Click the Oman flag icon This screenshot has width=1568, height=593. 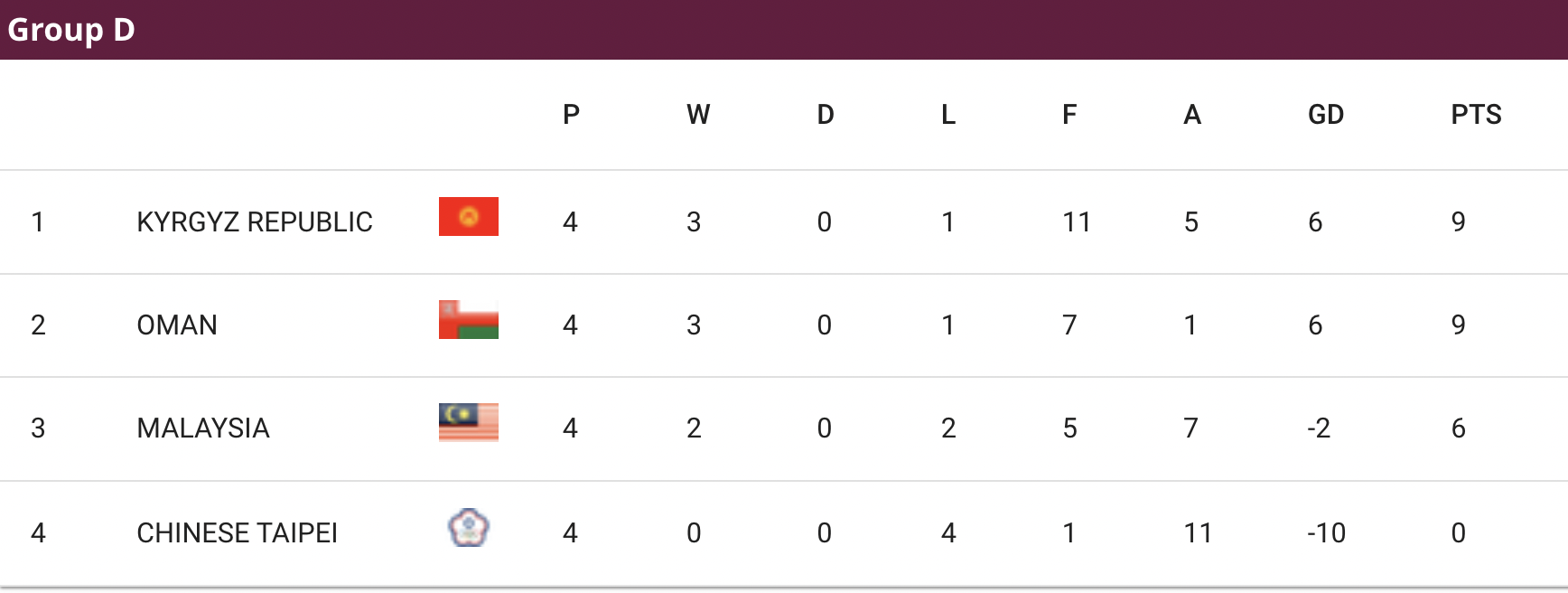click(x=468, y=319)
